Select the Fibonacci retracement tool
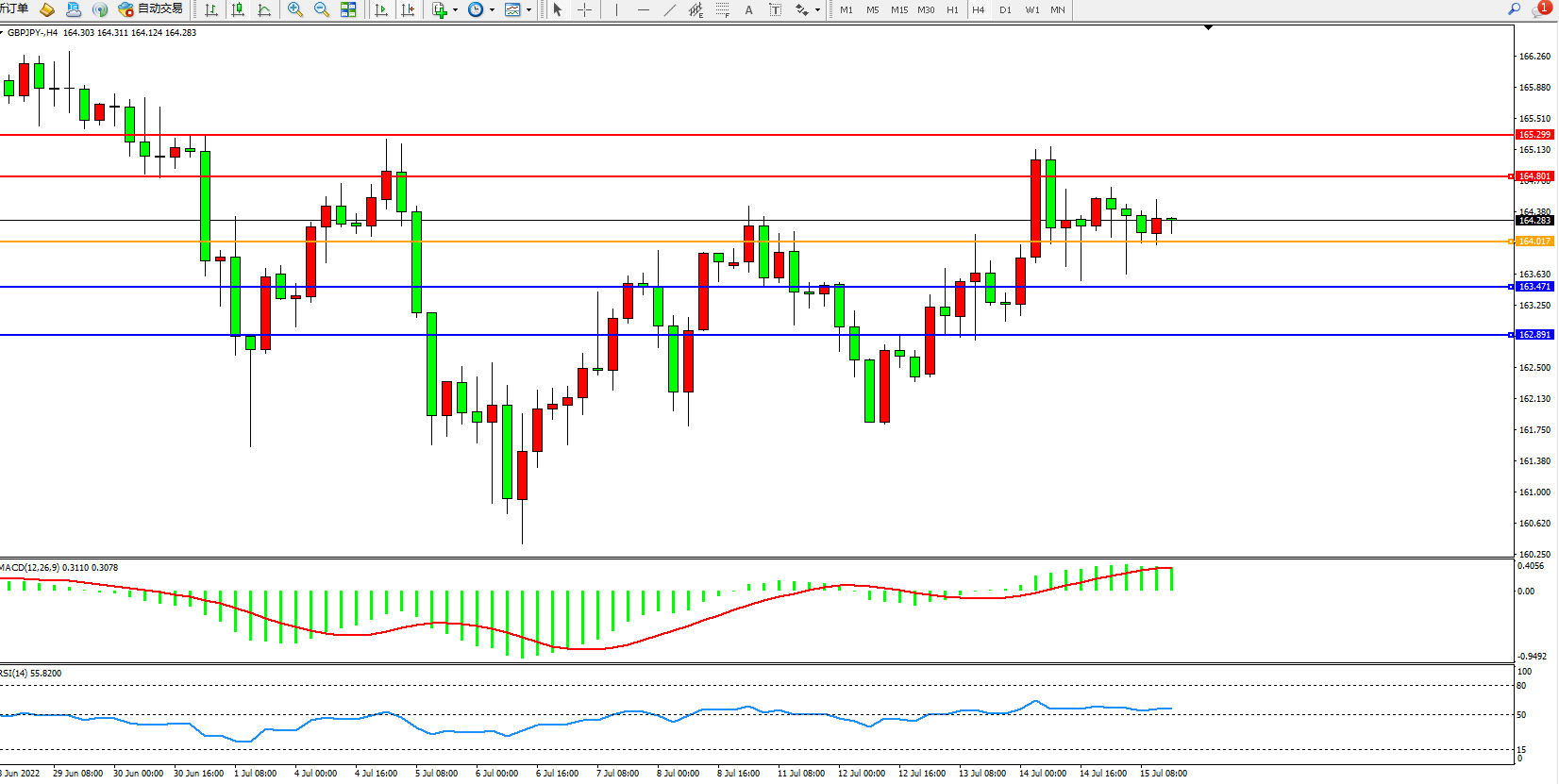This screenshot has width=1559, height=784. [x=722, y=9]
